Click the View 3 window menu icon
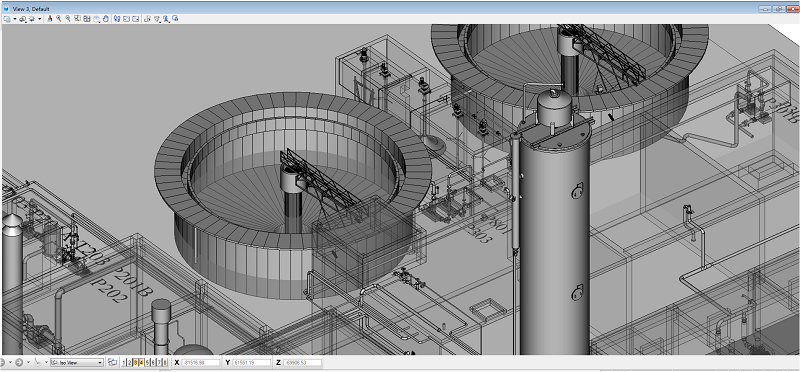Viewport: 800px width, 372px height. point(6,9)
